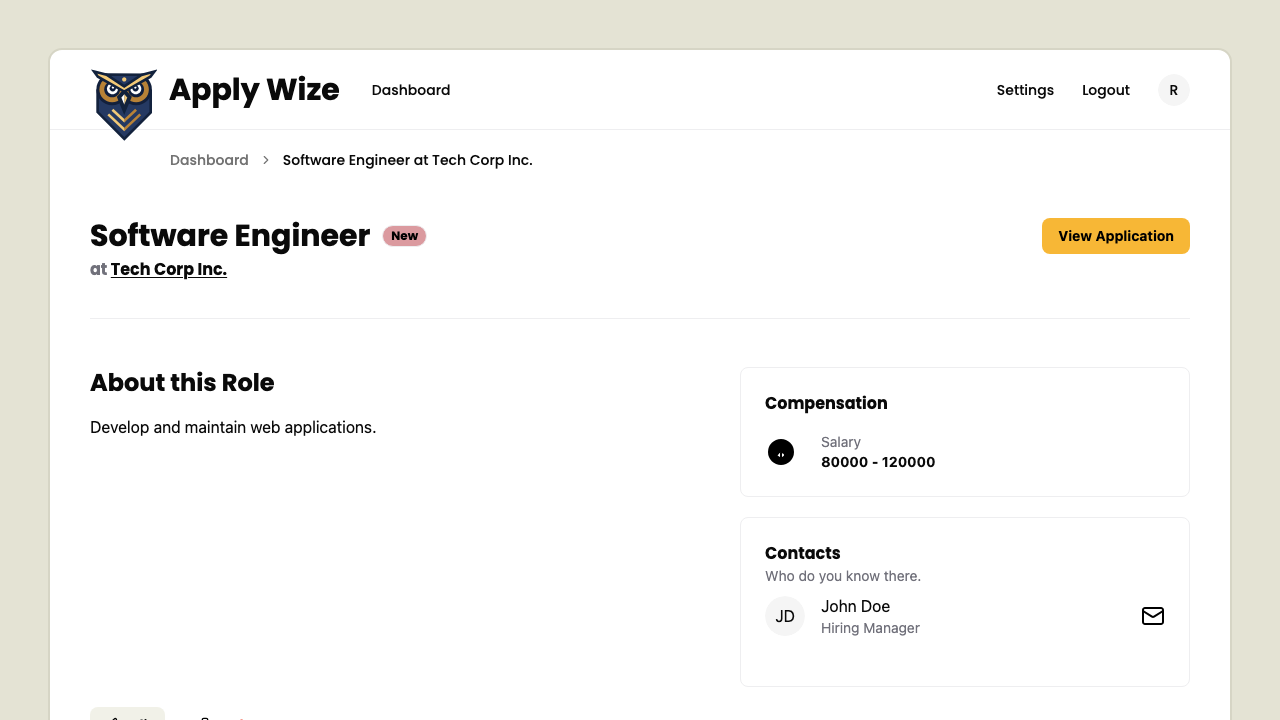Select the Settings menu item
Screen dimensions: 1280x720
1025,89
